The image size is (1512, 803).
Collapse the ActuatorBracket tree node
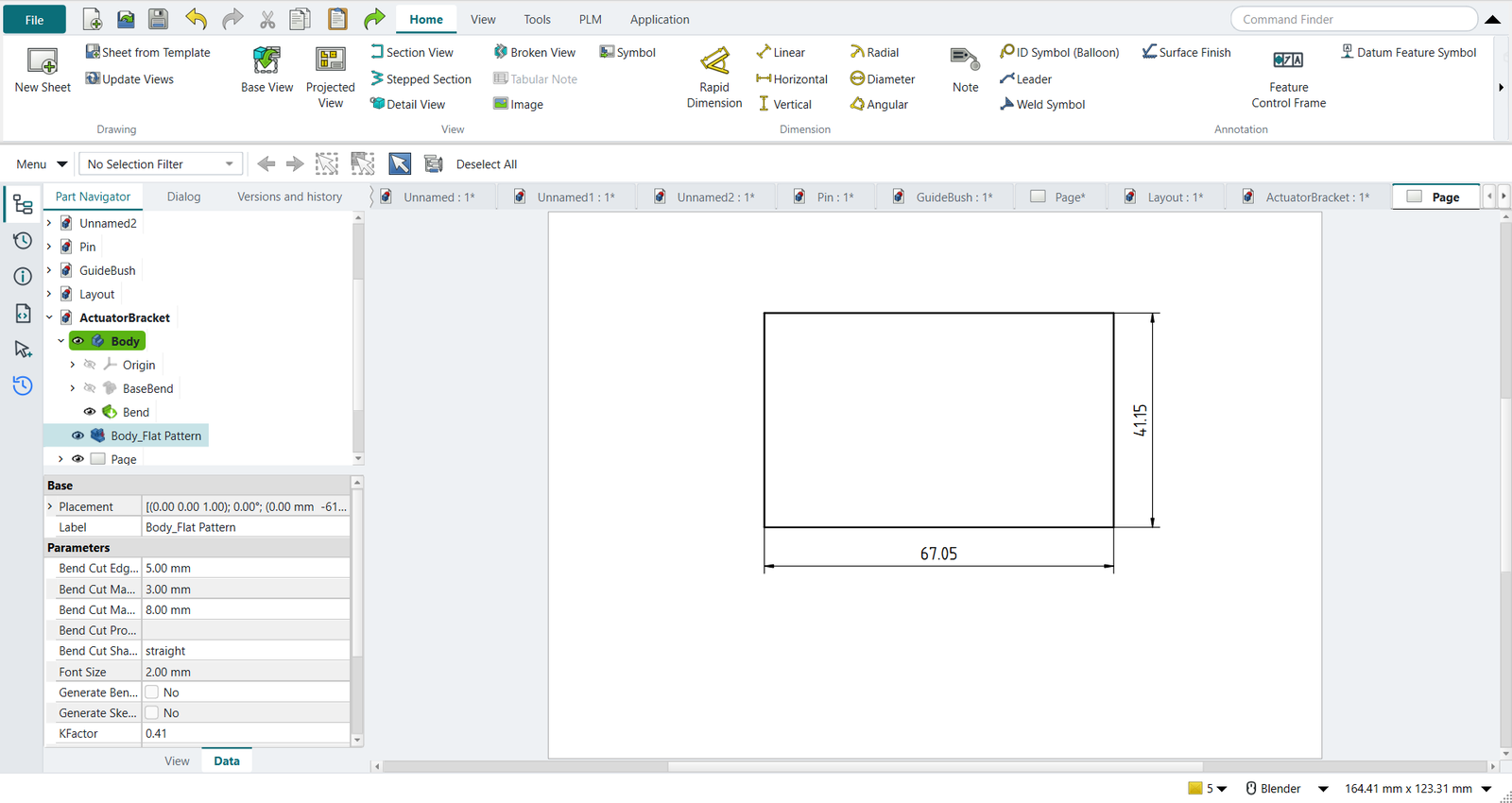pyautogui.click(x=49, y=317)
